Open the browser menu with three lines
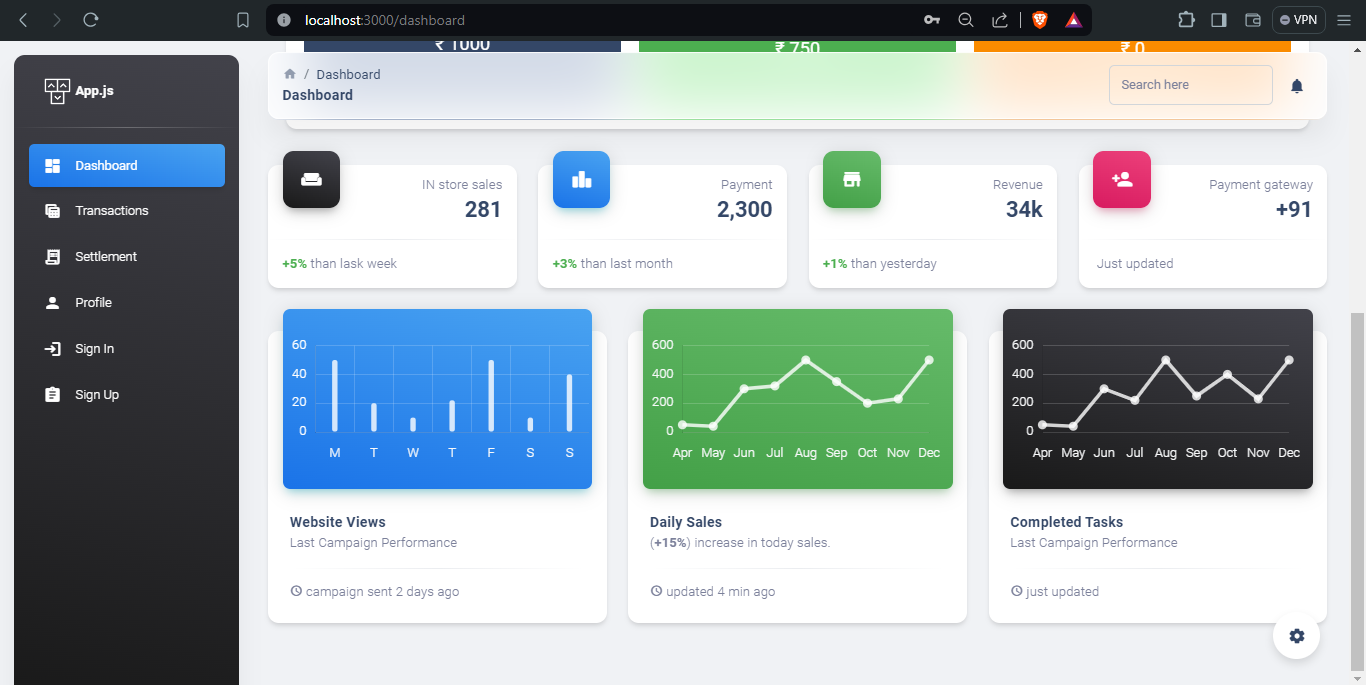The height and width of the screenshot is (685, 1366). [1344, 19]
